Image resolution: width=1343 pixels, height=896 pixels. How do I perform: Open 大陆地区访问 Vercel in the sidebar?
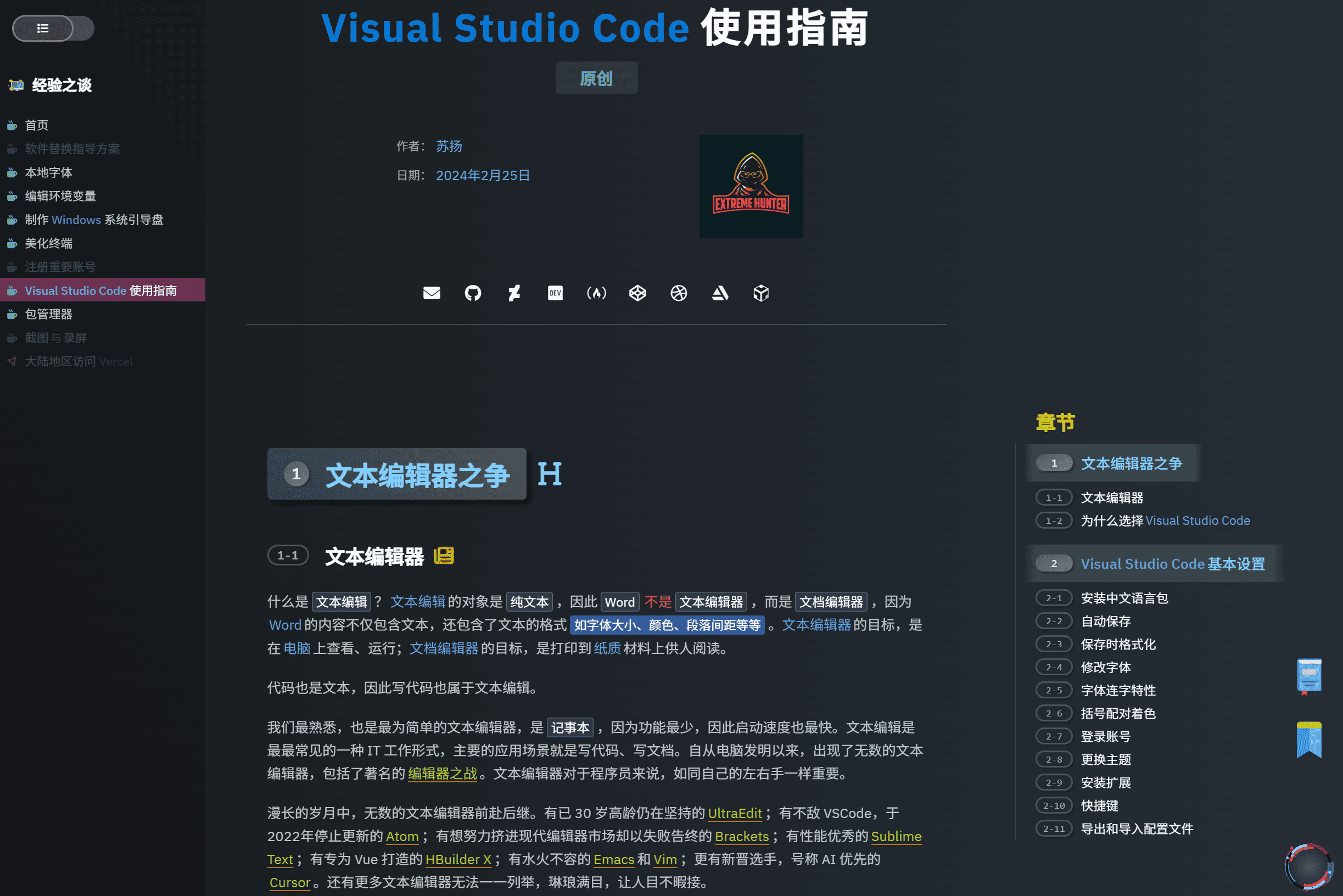coord(79,362)
